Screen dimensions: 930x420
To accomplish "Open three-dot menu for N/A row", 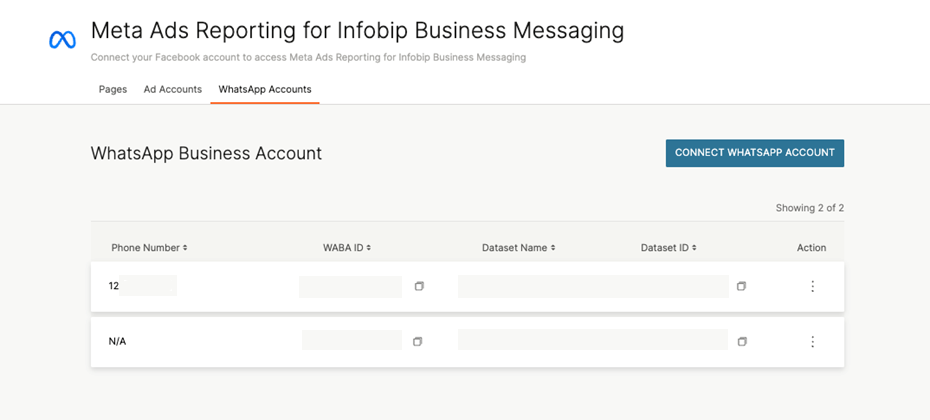I will [x=812, y=342].
